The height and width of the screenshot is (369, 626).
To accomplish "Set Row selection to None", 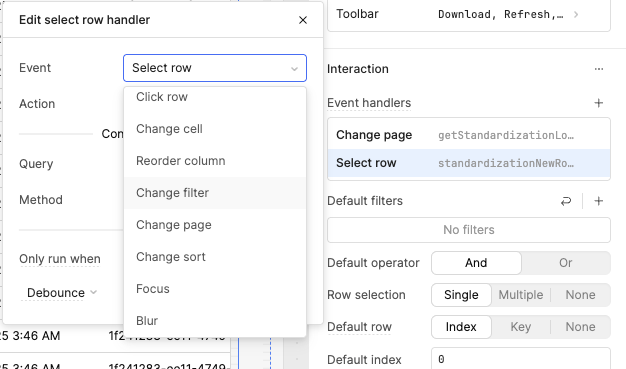I will coord(580,295).
